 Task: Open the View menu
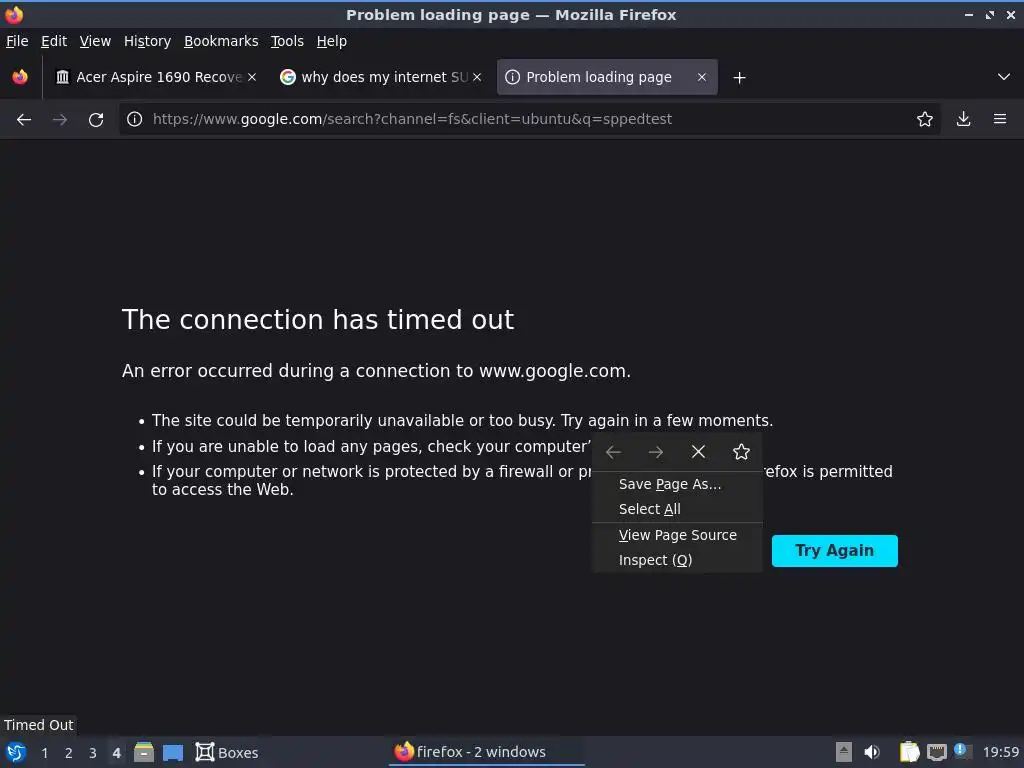95,41
